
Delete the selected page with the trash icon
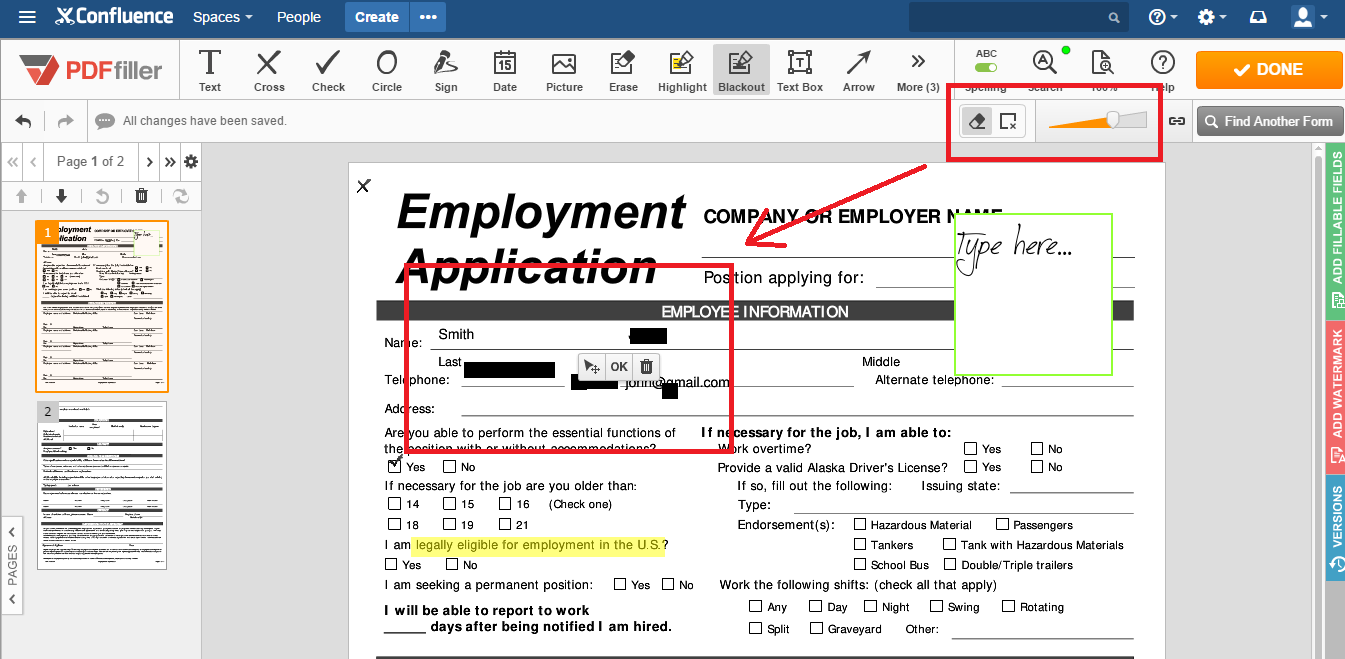[141, 196]
